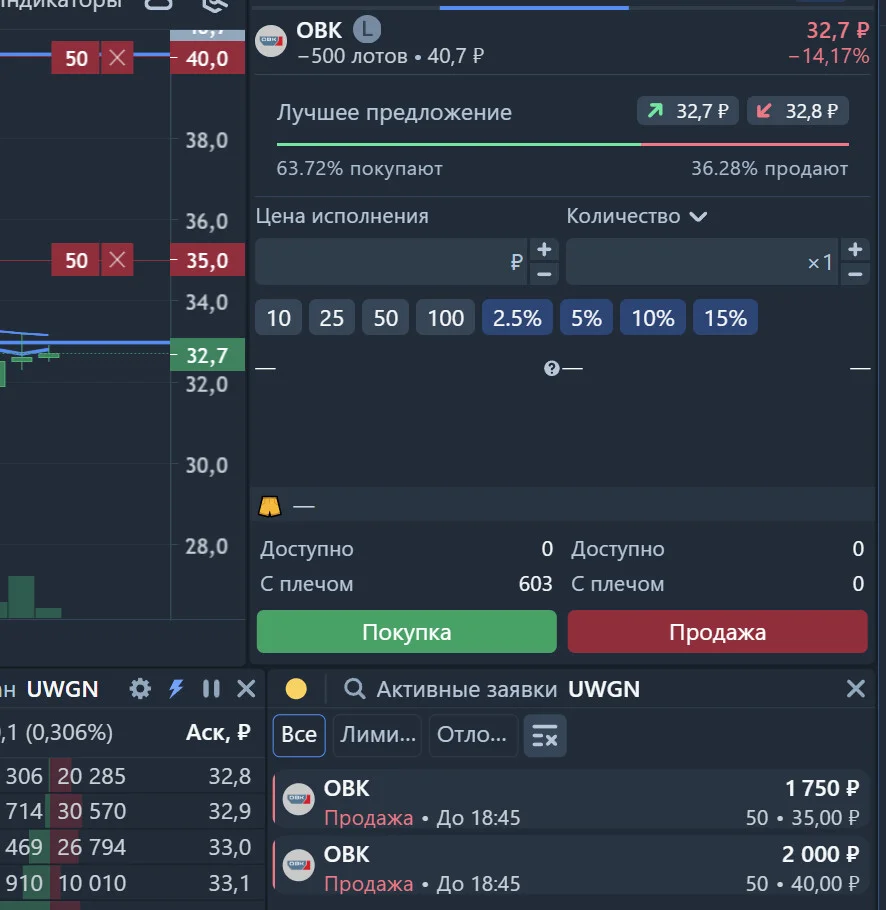Viewport: 886px width, 910px height.
Task: Focus the quantity input field
Action: click(x=702, y=262)
